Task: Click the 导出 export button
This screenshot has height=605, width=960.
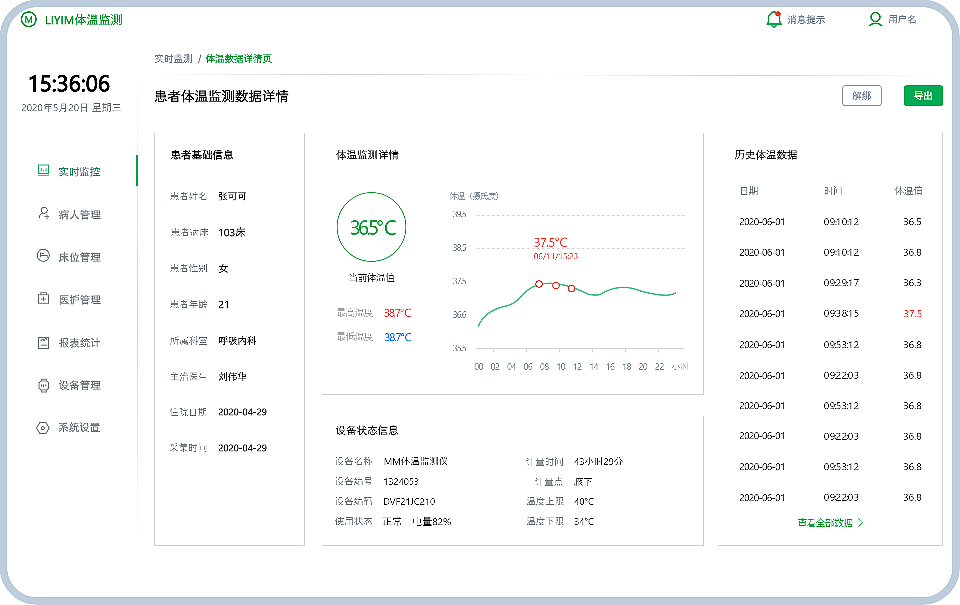Action: click(x=921, y=95)
